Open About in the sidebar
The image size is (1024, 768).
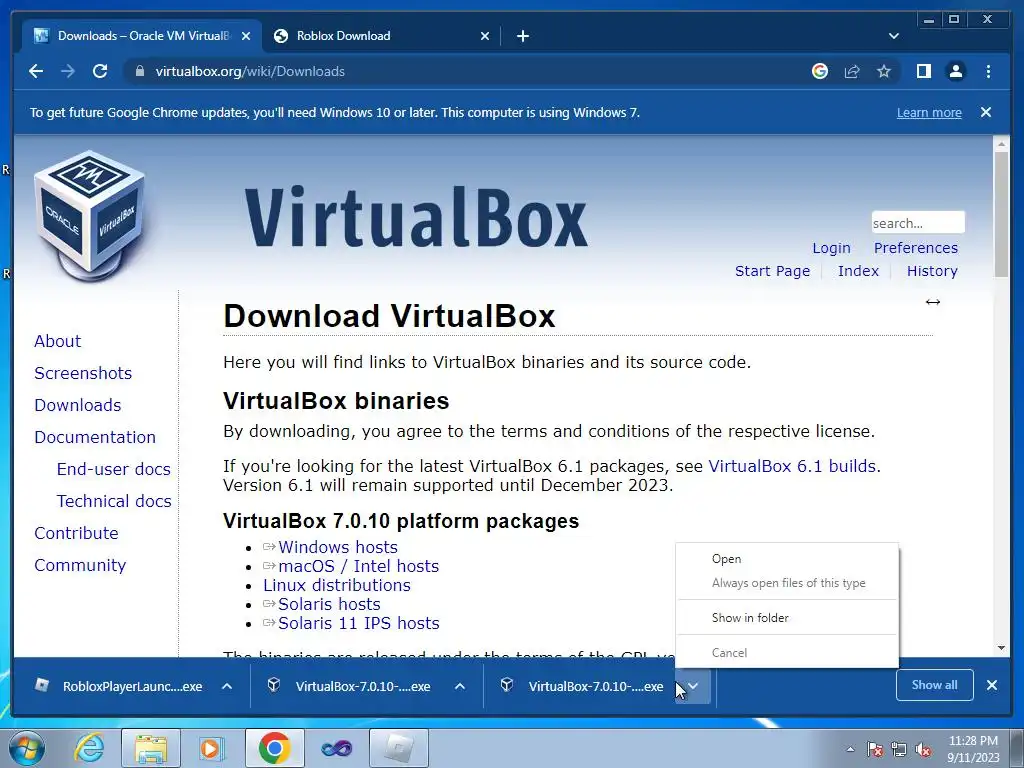pos(57,341)
